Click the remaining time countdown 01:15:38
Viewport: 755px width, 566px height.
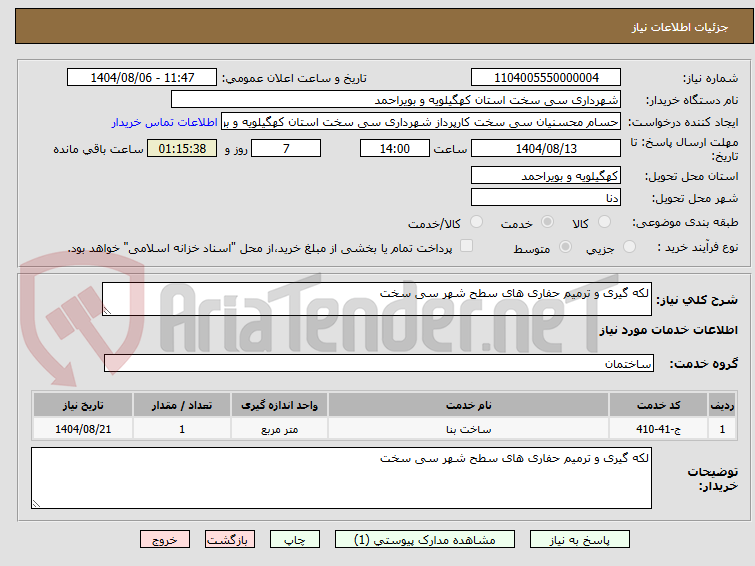point(182,148)
